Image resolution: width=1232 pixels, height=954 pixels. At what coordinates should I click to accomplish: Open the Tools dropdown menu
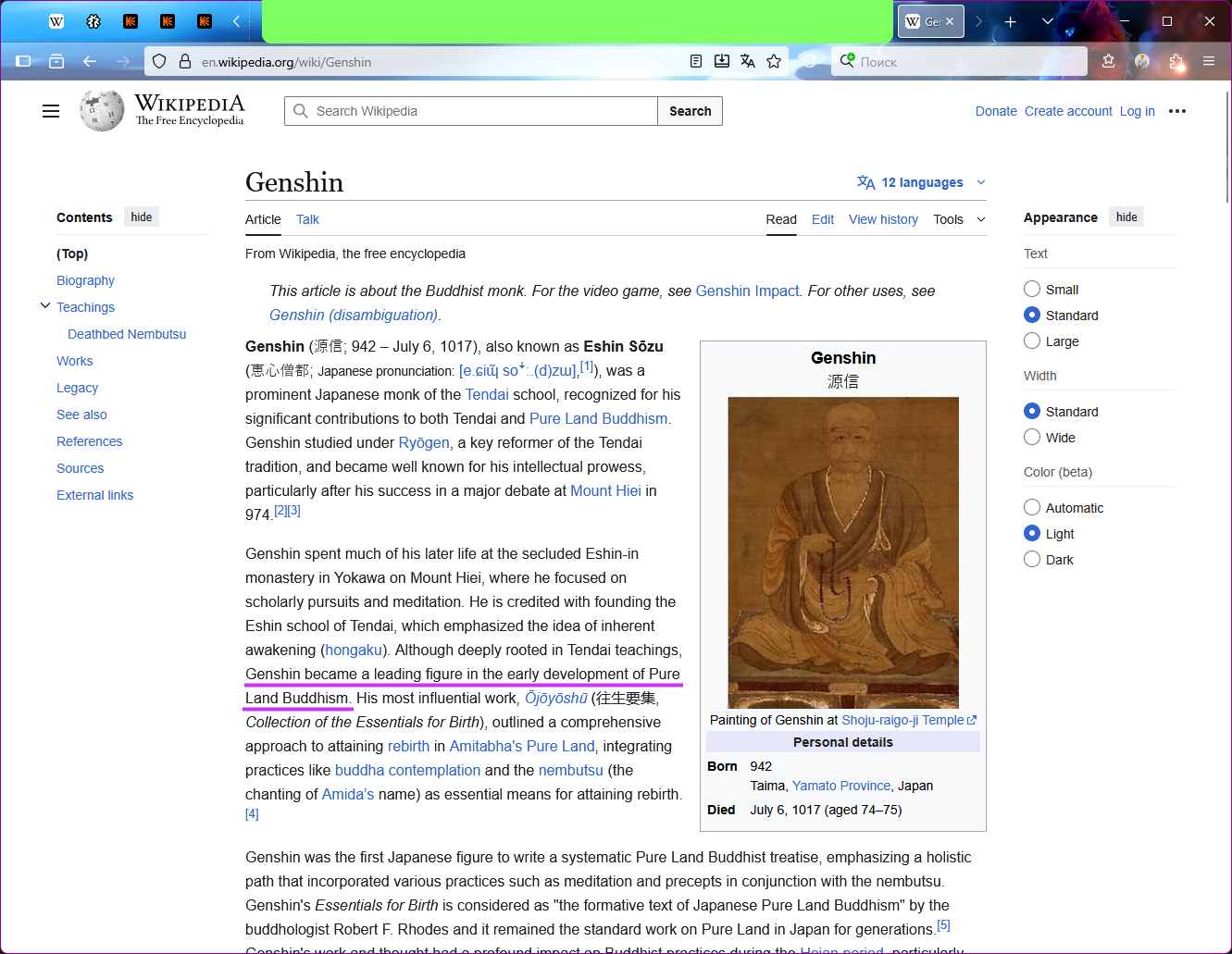point(960,219)
